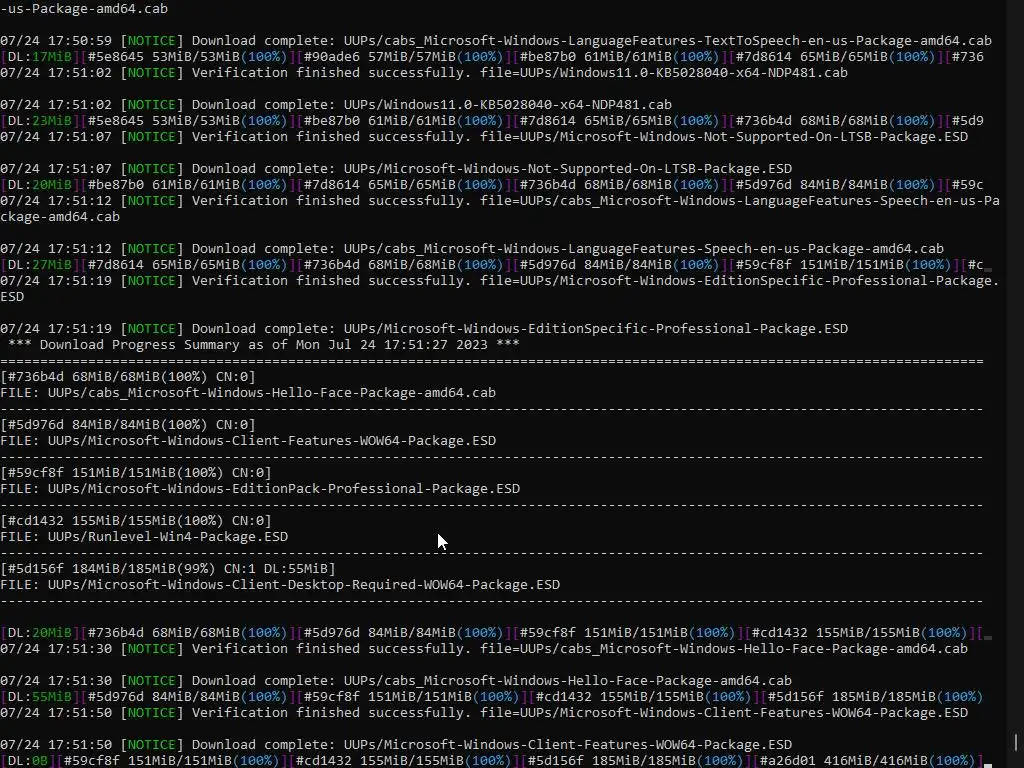1024x768 pixels.
Task: Click the 'Download Progress Summary' header line
Action: (x=264, y=344)
